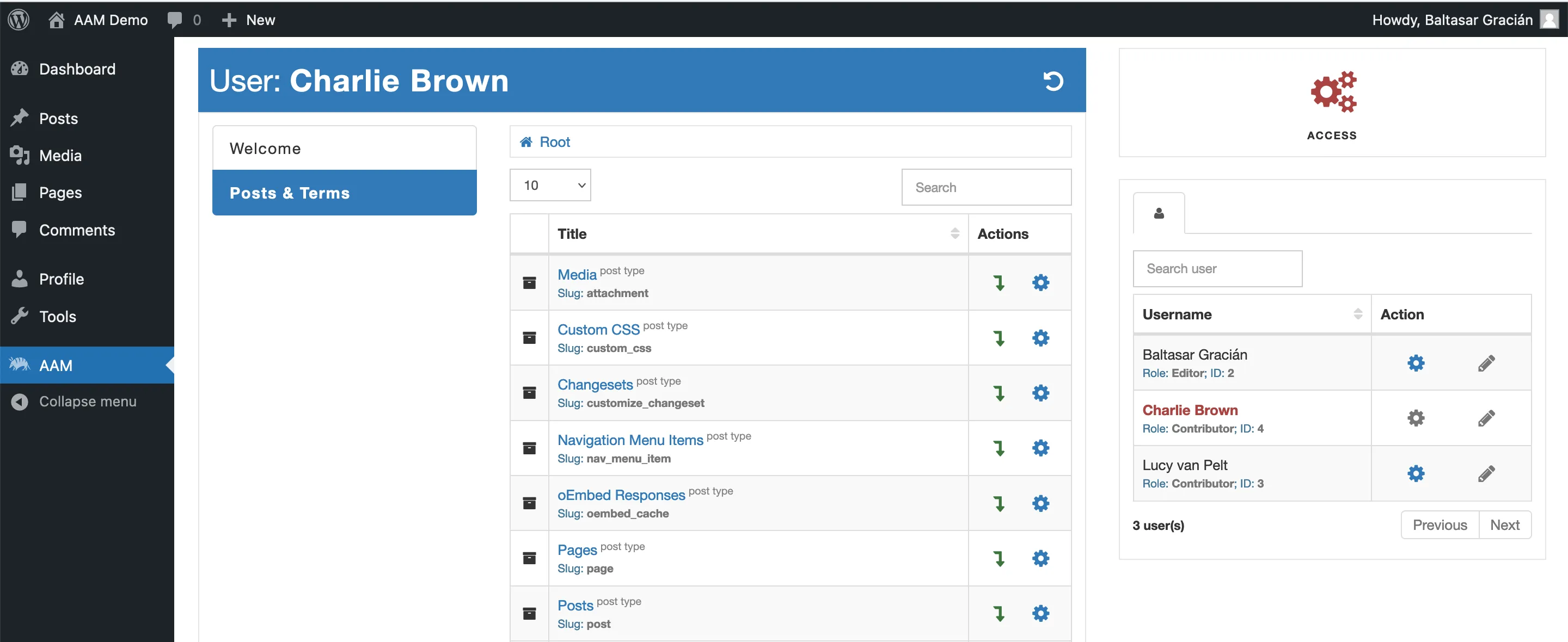The image size is (1568, 642).
Task: Manage access for Media post type
Action: click(1040, 283)
